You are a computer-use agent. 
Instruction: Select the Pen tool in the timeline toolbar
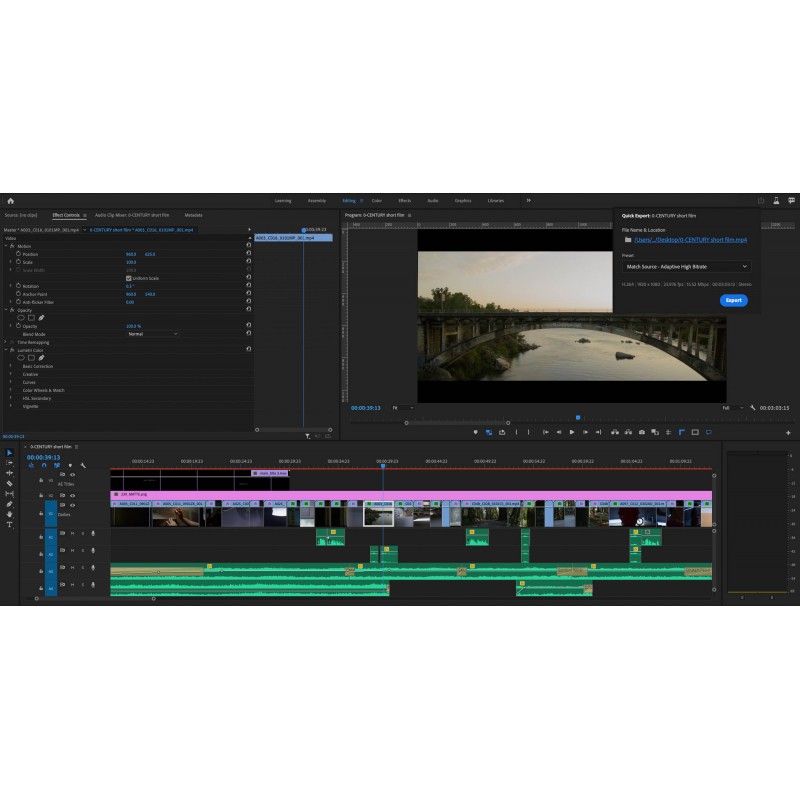pyautogui.click(x=10, y=504)
